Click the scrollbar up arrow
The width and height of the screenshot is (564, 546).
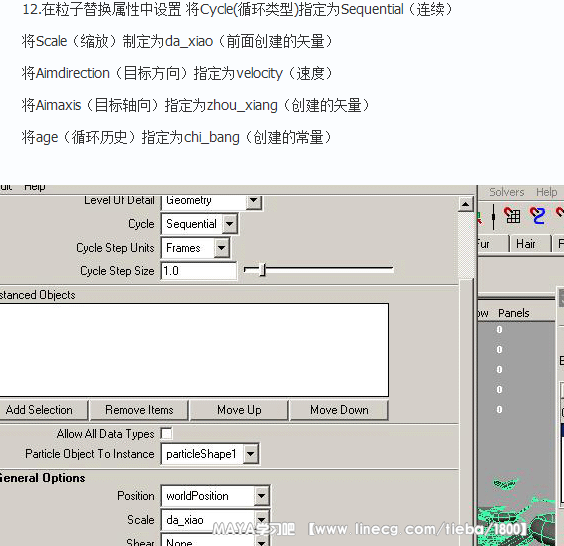(465, 204)
